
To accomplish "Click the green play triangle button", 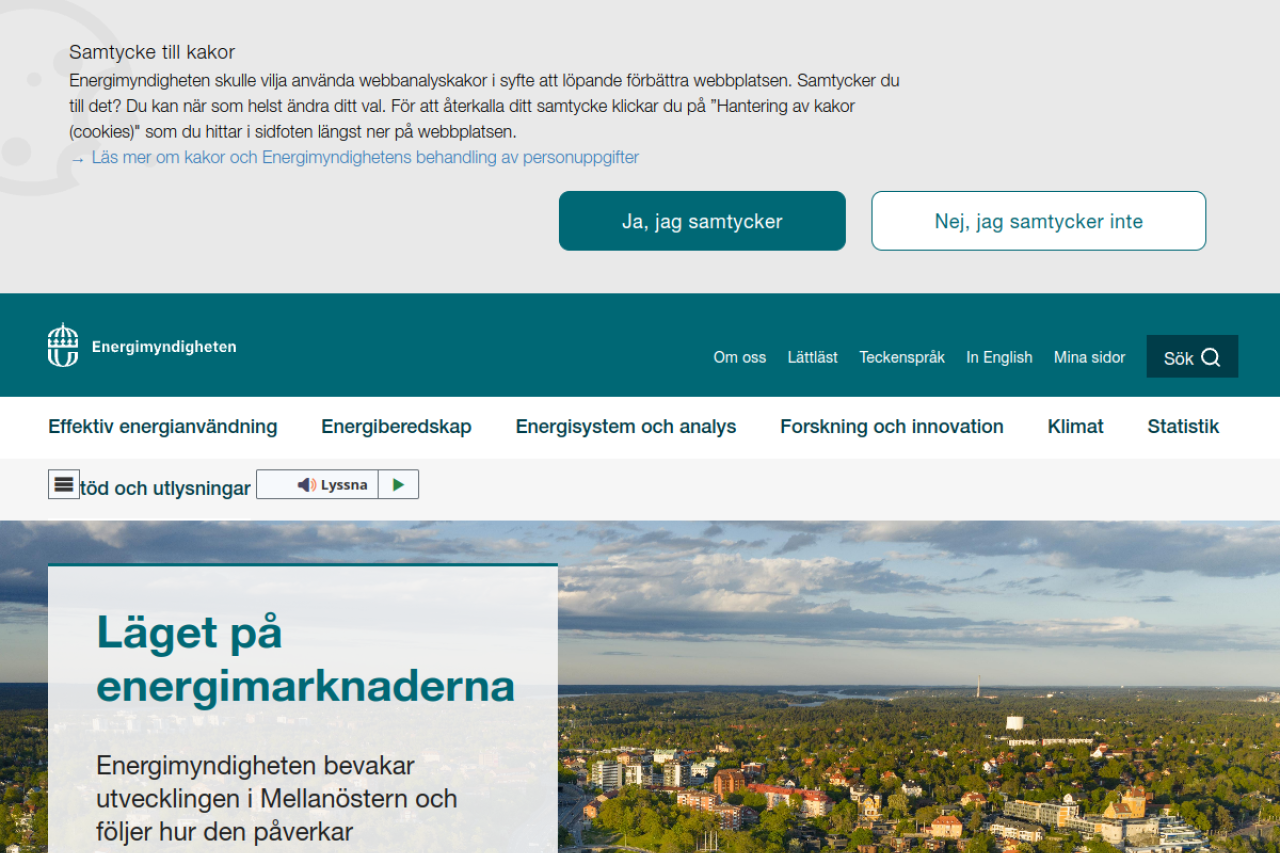I will pos(398,484).
